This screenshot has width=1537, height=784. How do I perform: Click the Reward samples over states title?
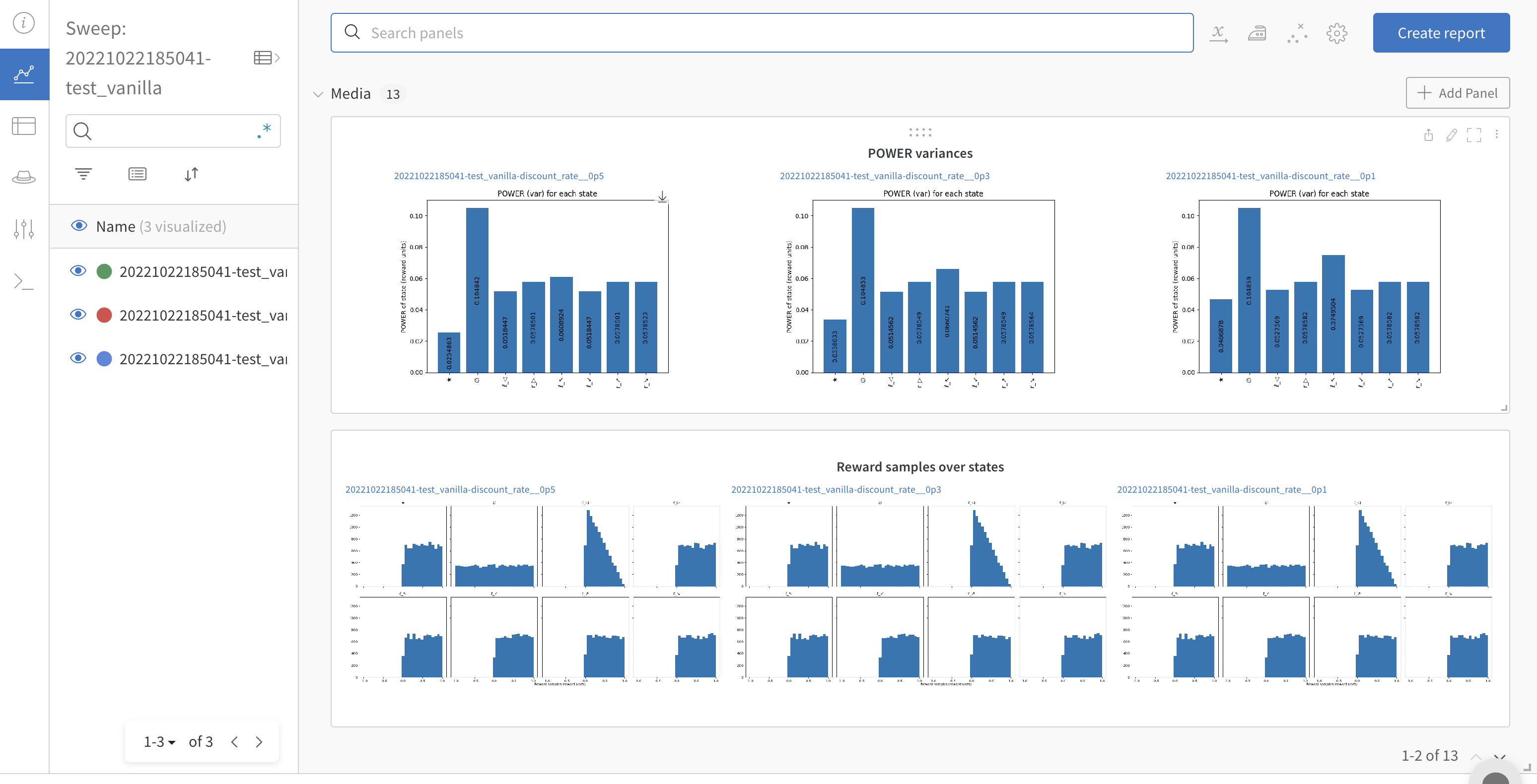920,467
